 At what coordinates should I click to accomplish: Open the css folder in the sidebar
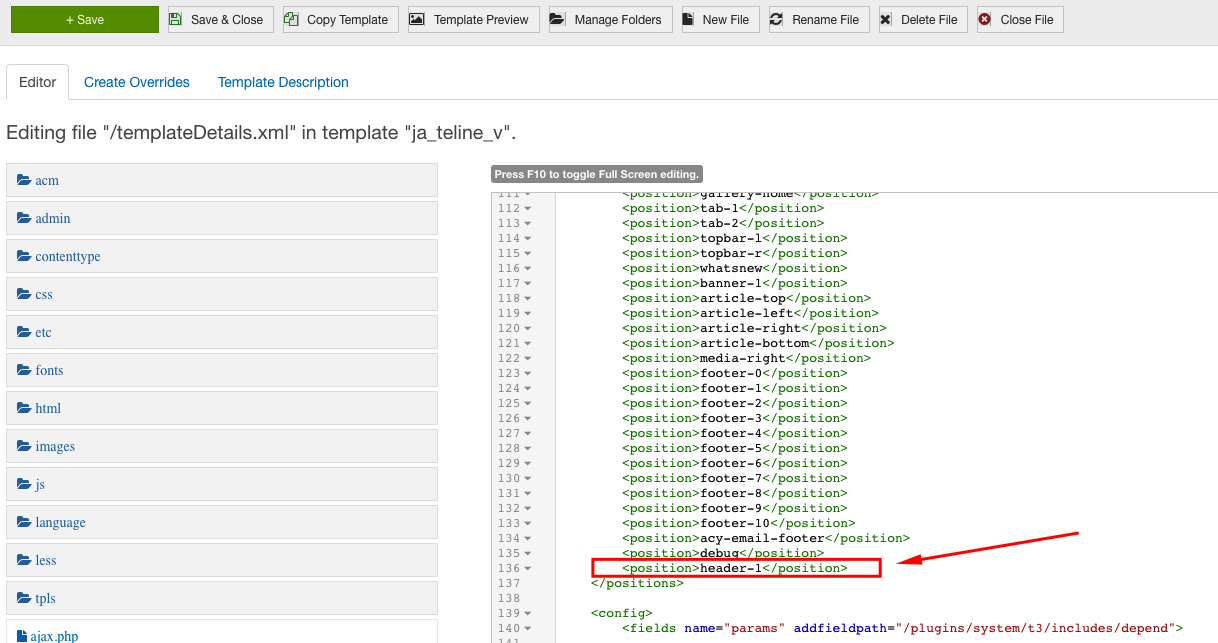point(44,294)
